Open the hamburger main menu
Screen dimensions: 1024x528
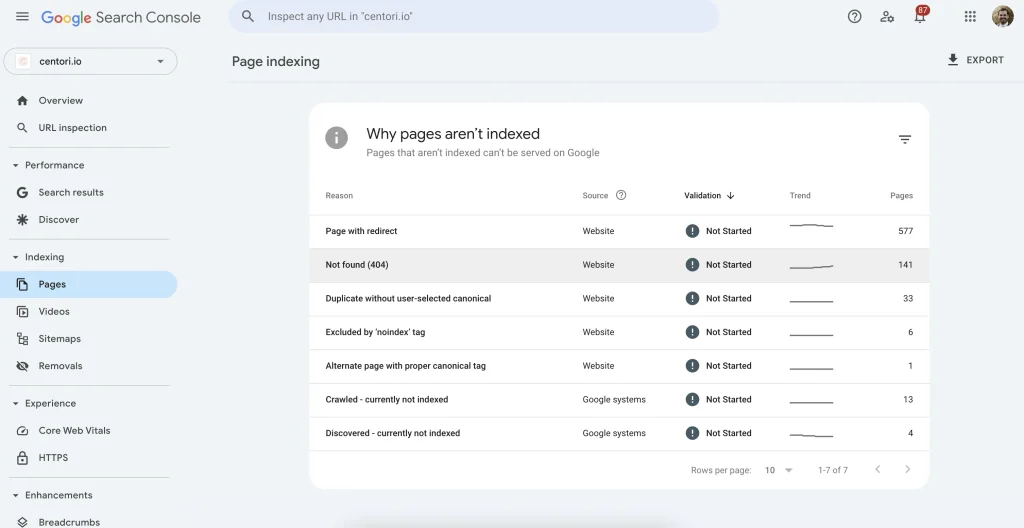coord(22,17)
